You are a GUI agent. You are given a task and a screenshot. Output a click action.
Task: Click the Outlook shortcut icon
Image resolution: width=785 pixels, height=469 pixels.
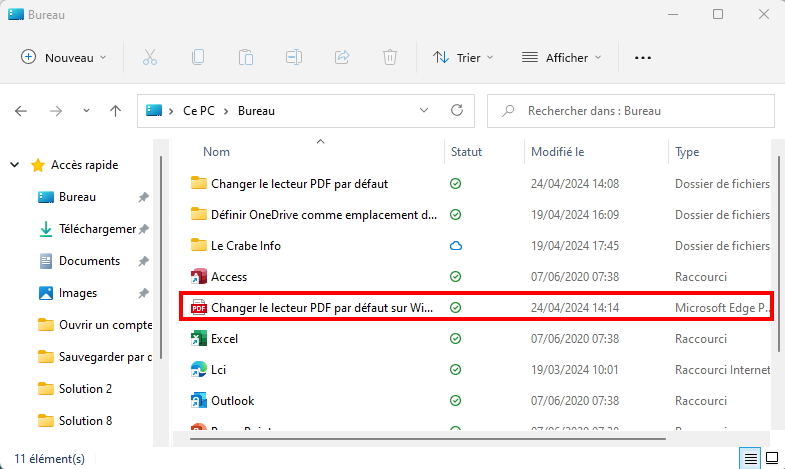[x=199, y=401]
